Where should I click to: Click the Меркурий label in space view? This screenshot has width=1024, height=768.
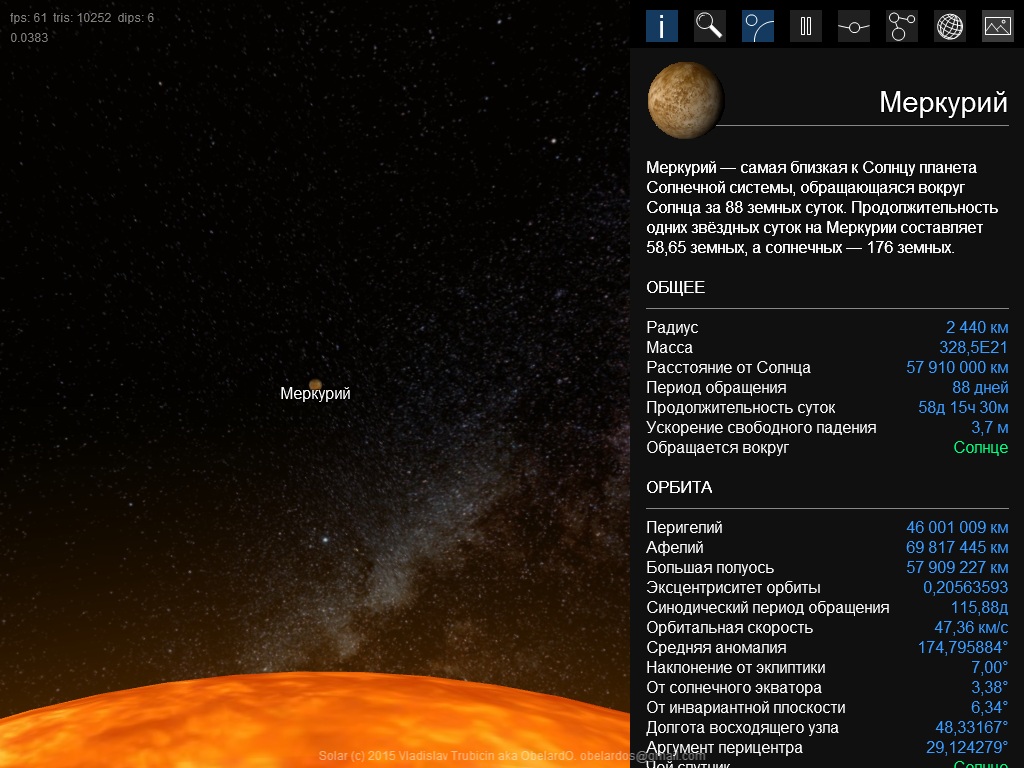(315, 393)
